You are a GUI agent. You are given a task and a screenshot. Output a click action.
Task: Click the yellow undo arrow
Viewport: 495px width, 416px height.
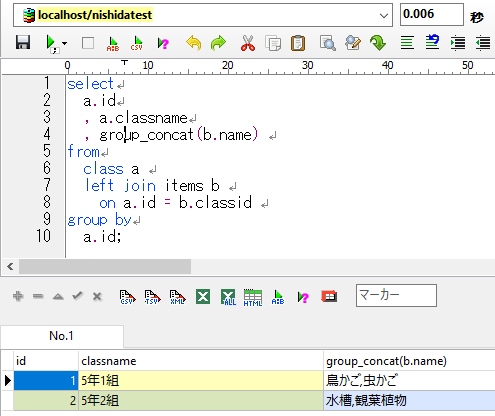194,43
